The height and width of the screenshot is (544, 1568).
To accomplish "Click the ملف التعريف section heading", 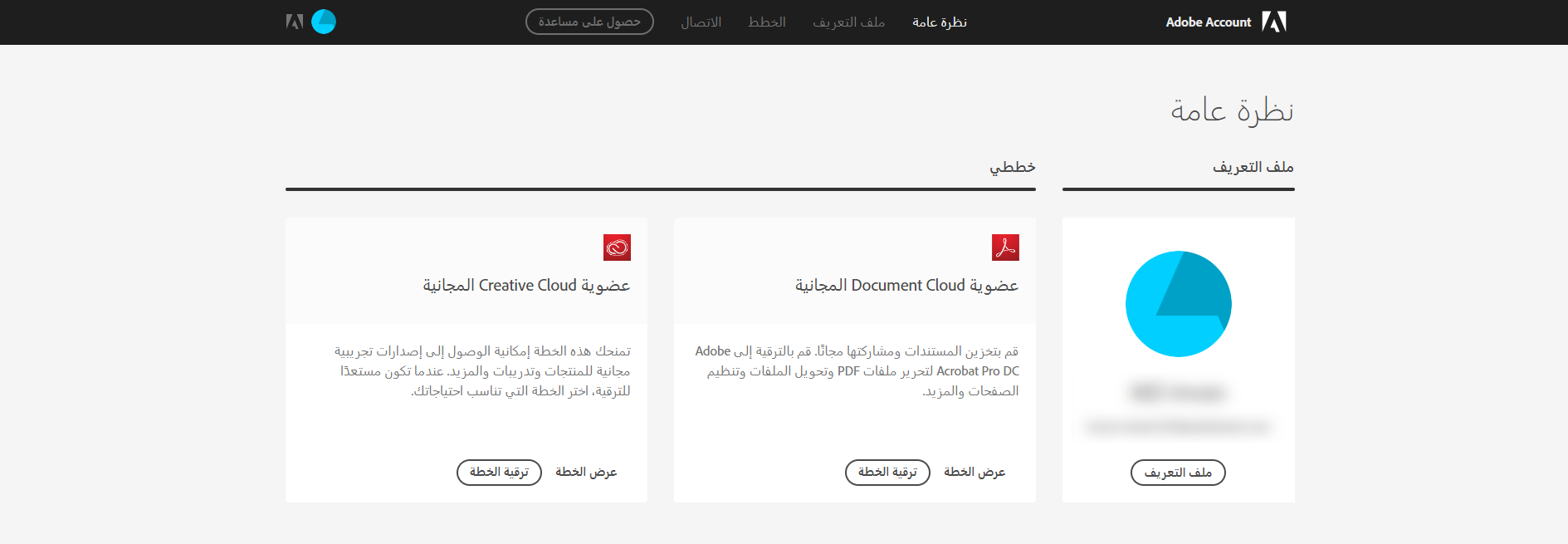I will [1253, 167].
